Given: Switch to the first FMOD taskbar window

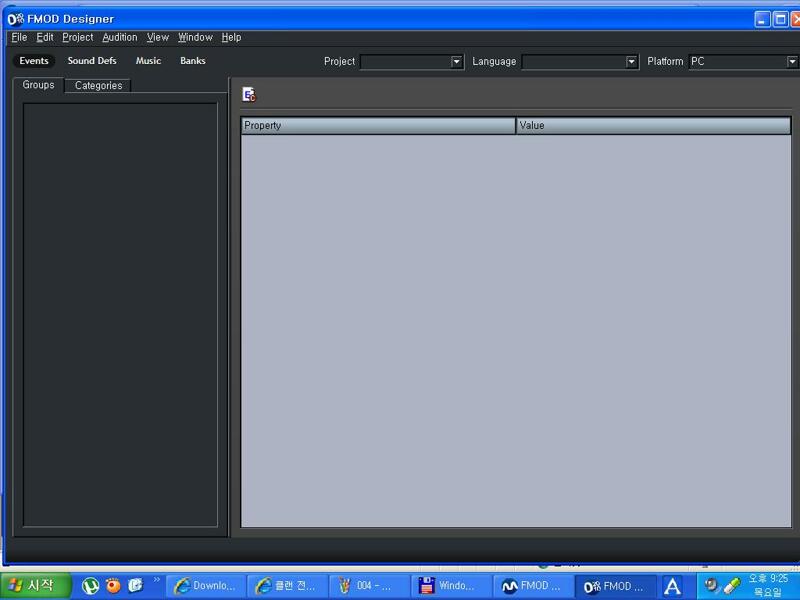Looking at the screenshot, I should (x=533, y=586).
